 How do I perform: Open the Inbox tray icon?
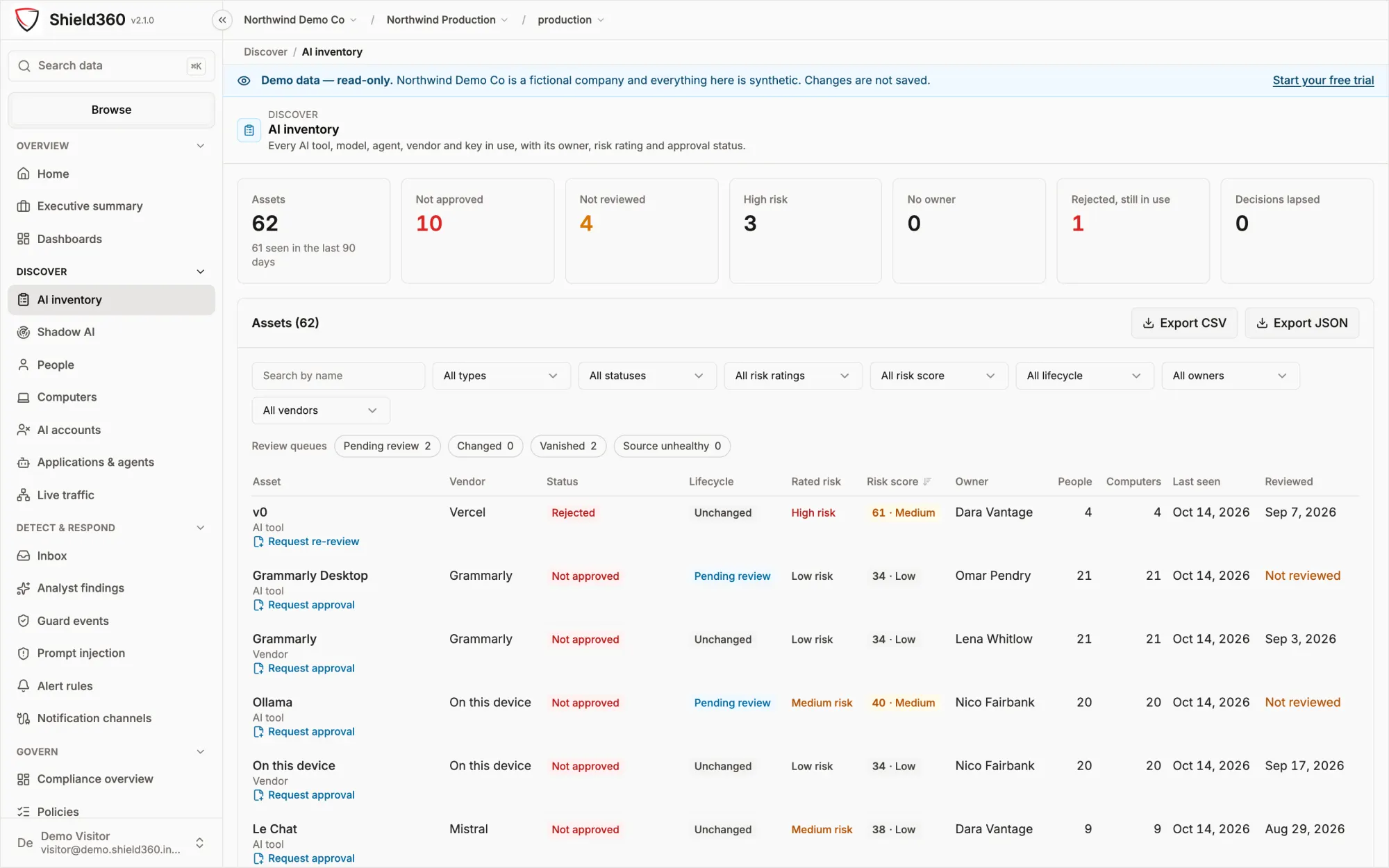click(x=24, y=556)
